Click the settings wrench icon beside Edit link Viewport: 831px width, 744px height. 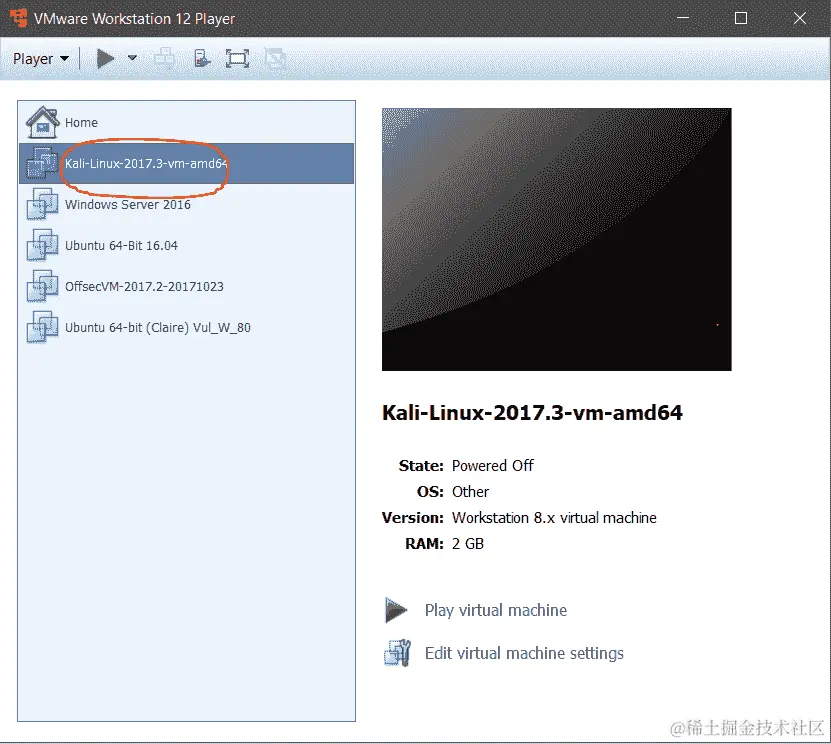tap(397, 653)
